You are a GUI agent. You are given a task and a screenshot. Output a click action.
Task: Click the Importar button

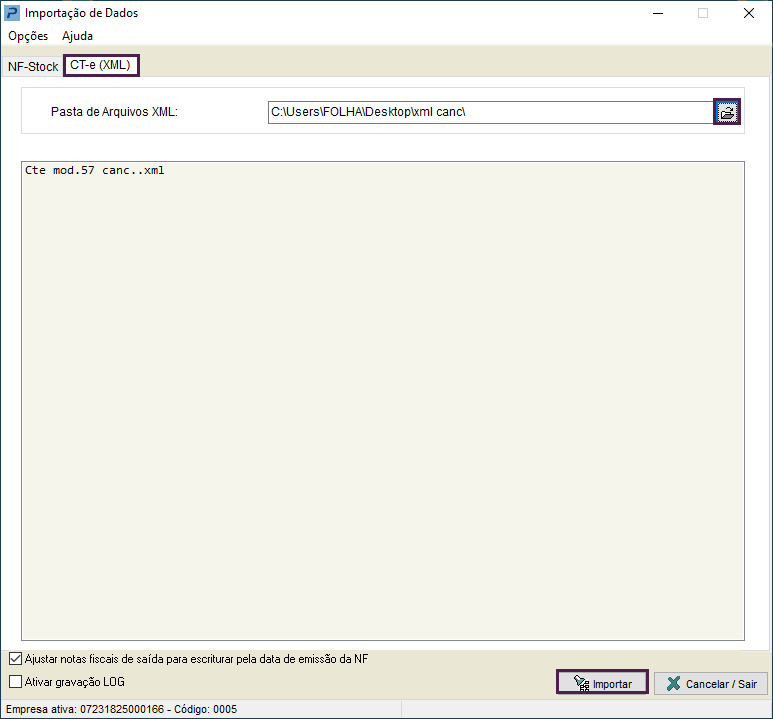pos(602,682)
